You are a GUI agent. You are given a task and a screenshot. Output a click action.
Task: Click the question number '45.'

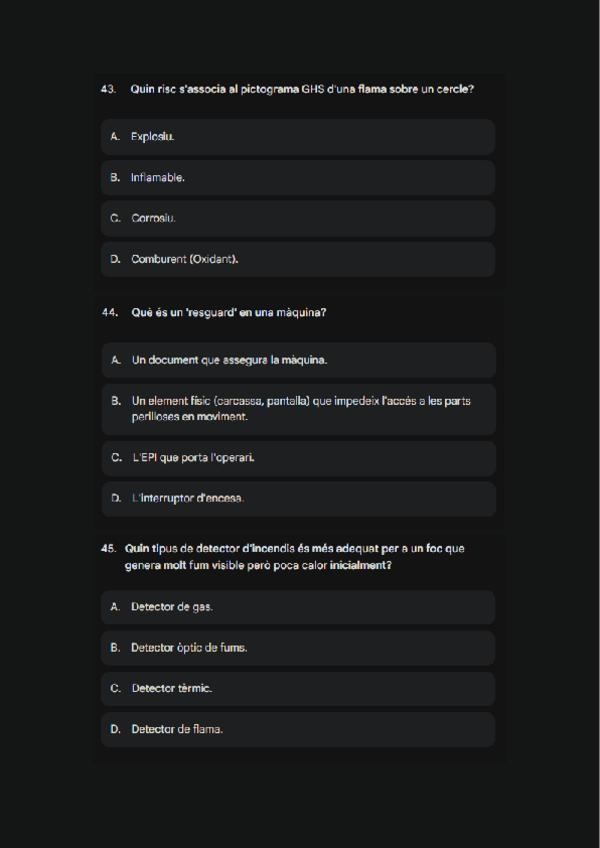[108, 548]
